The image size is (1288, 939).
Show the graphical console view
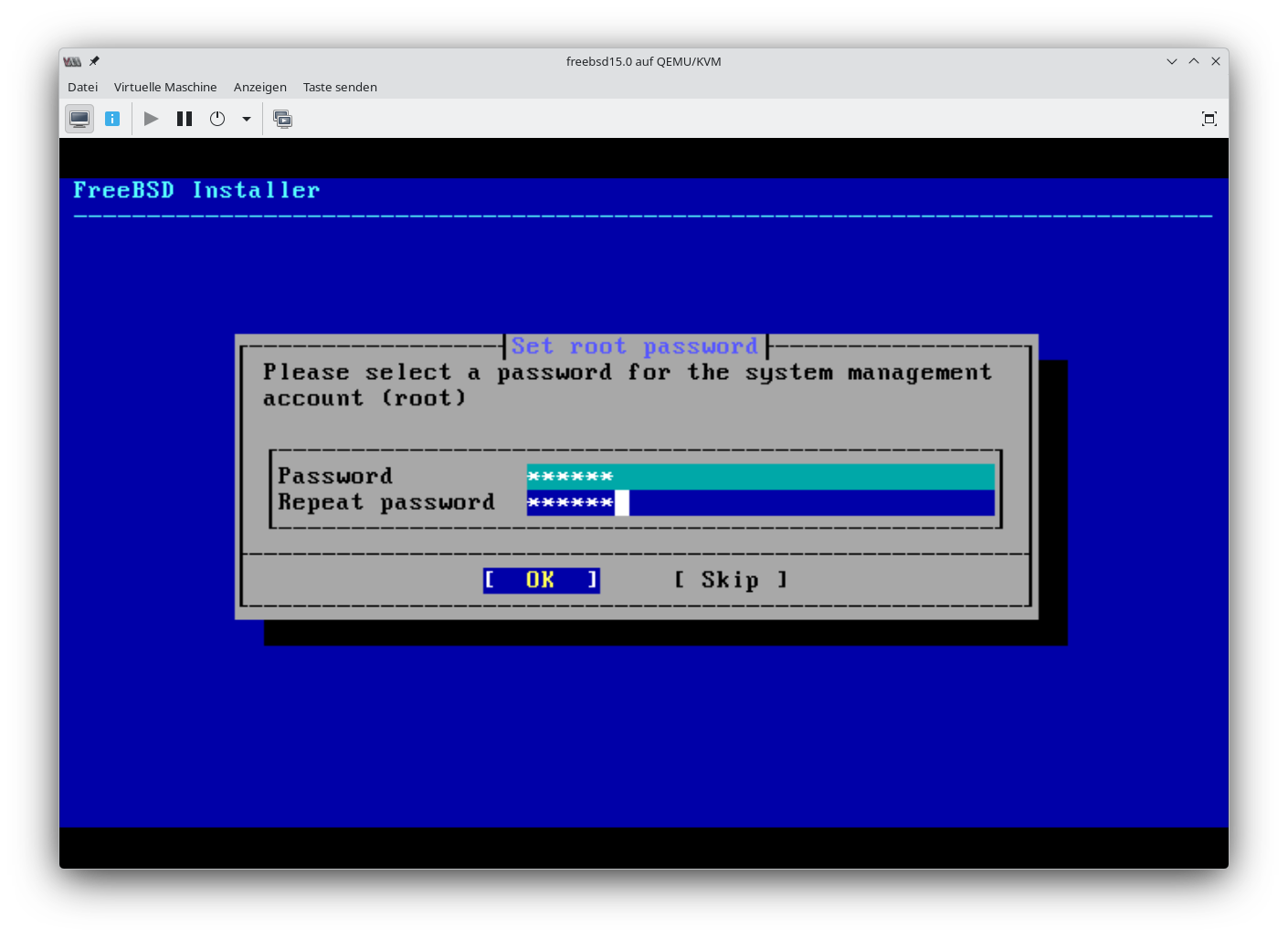point(79,119)
